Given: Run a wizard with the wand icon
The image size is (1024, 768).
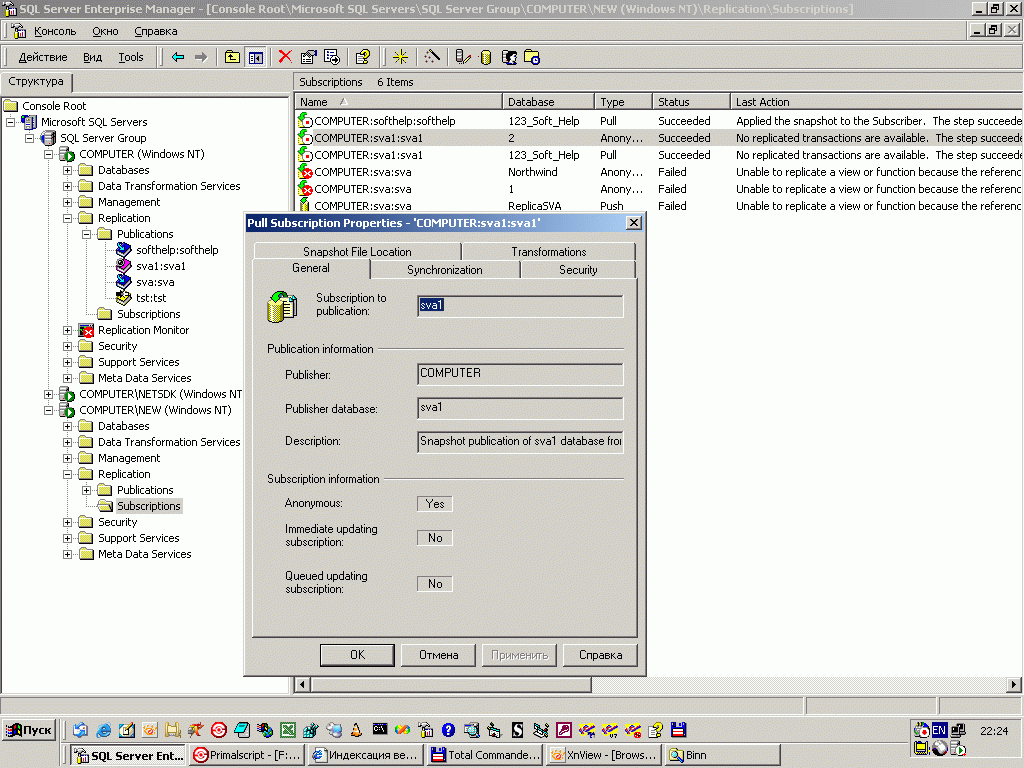Looking at the screenshot, I should (432, 57).
